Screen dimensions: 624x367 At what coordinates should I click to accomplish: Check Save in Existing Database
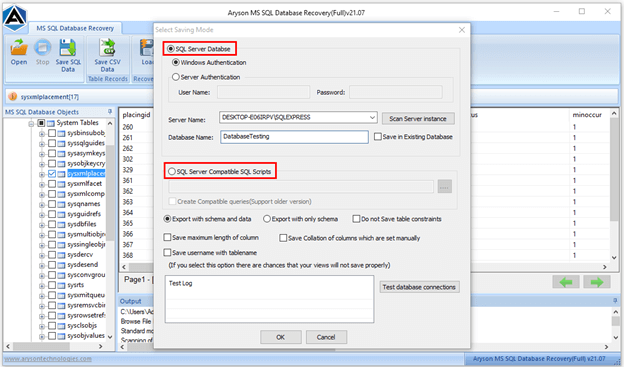click(378, 137)
